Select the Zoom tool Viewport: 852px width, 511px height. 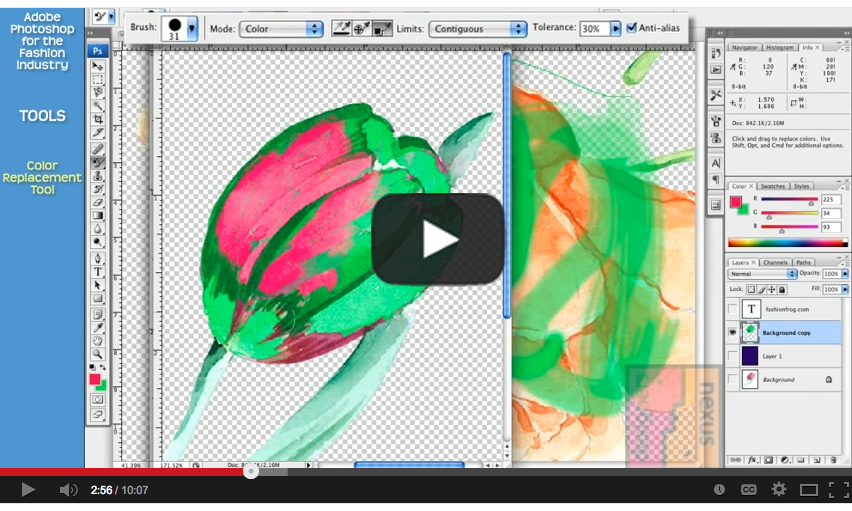click(x=98, y=354)
